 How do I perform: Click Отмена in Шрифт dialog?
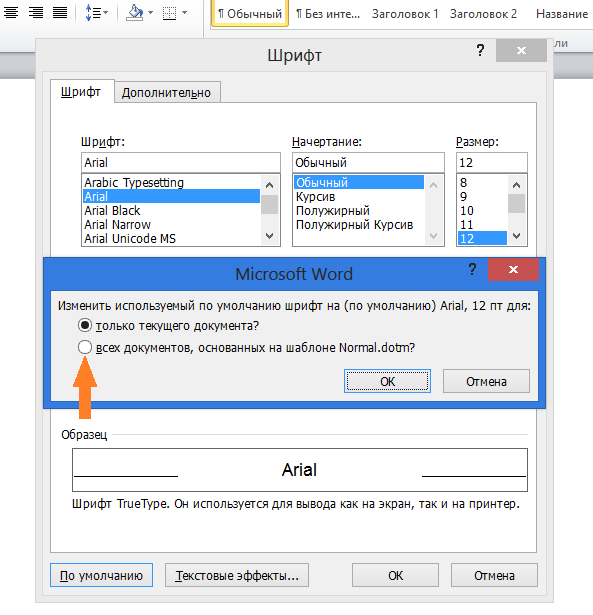tap(494, 575)
